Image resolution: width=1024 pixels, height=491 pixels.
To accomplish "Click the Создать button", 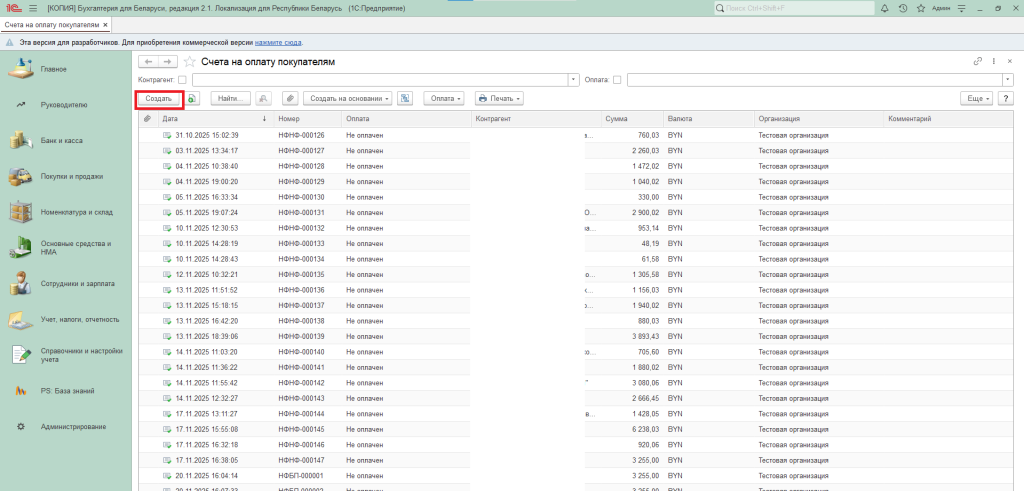I will pos(159,99).
